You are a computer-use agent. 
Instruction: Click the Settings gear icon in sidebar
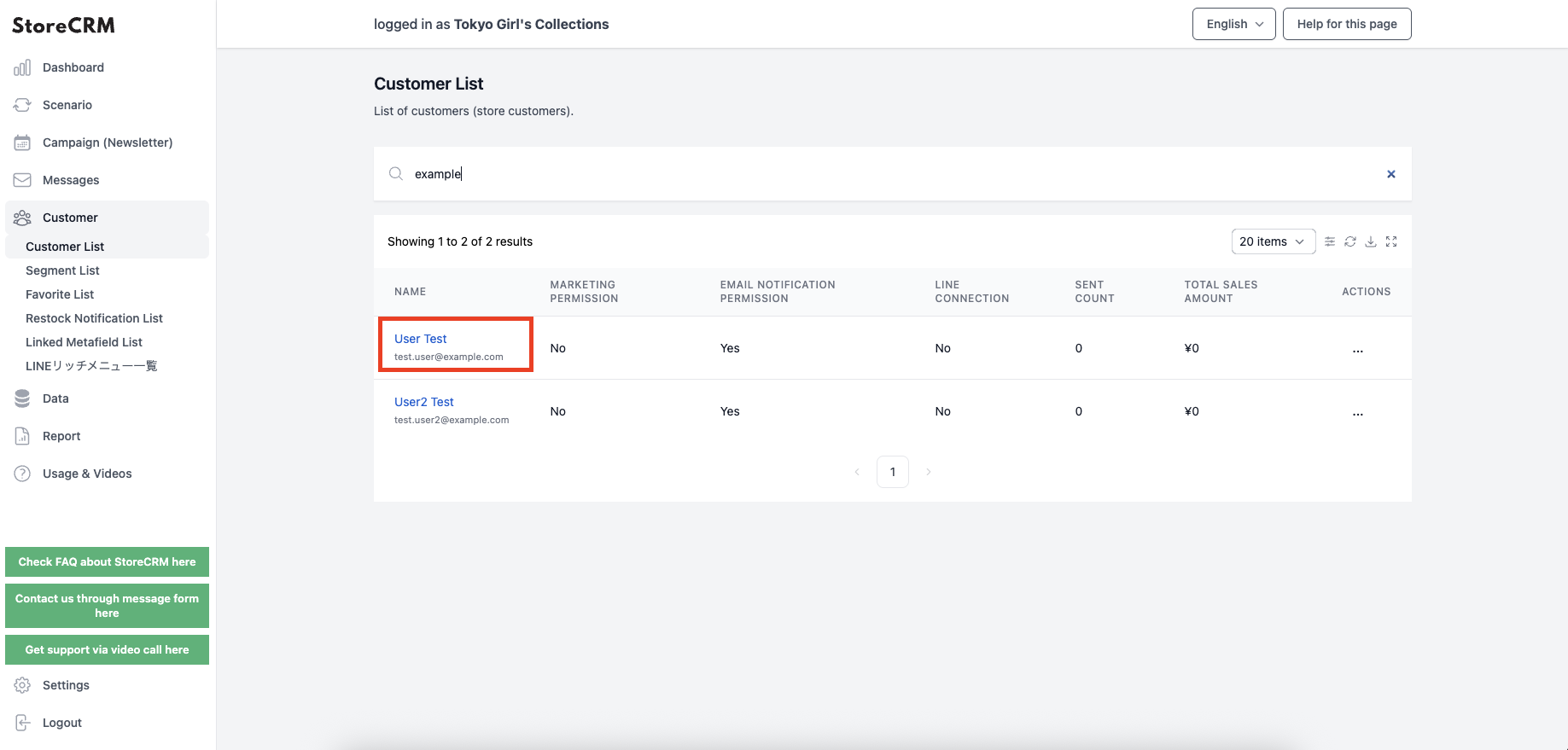22,685
